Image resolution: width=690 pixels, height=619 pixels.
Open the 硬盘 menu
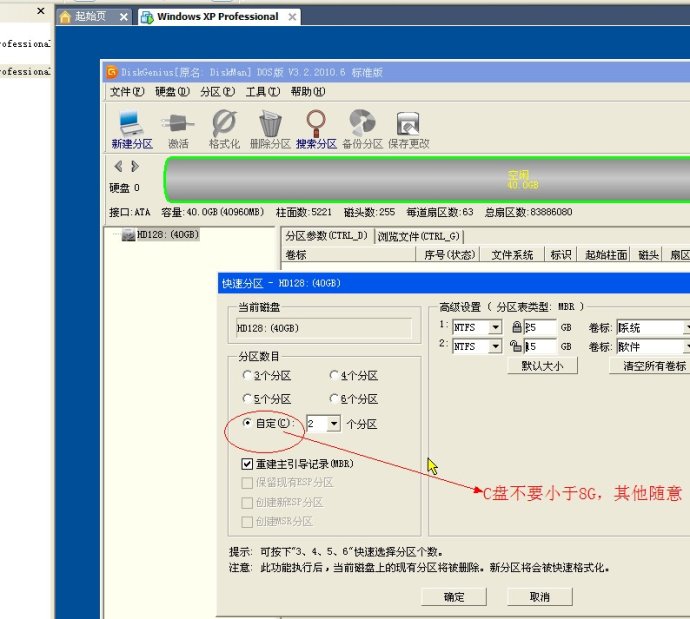(x=172, y=92)
